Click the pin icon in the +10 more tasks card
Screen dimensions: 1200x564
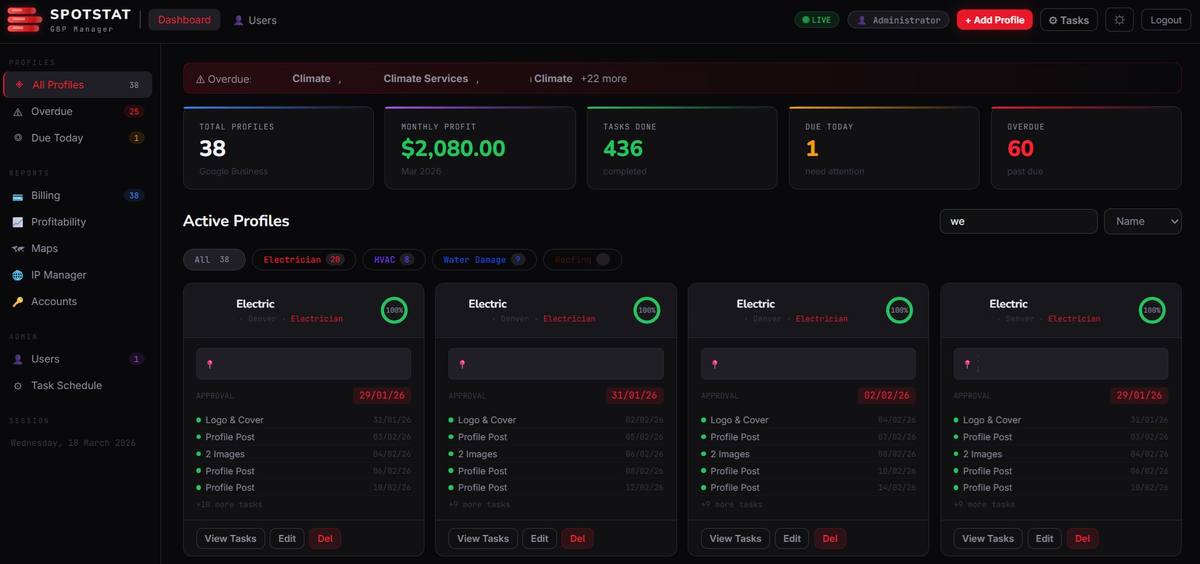pyautogui.click(x=209, y=364)
